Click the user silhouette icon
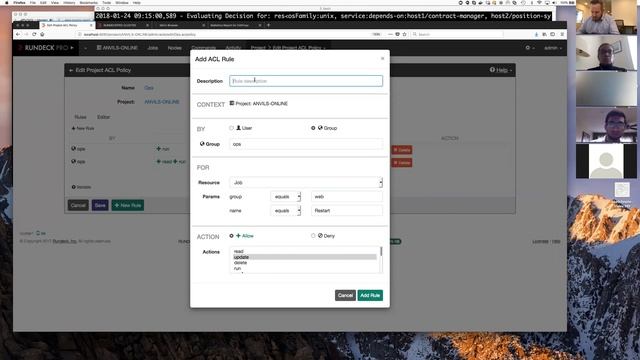 pyautogui.click(x=239, y=128)
